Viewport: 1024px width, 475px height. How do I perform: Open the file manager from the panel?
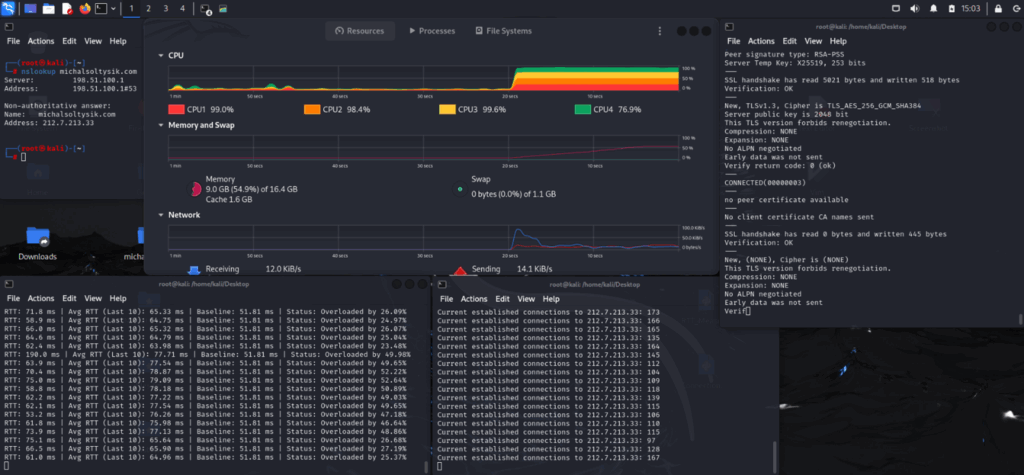[x=48, y=8]
